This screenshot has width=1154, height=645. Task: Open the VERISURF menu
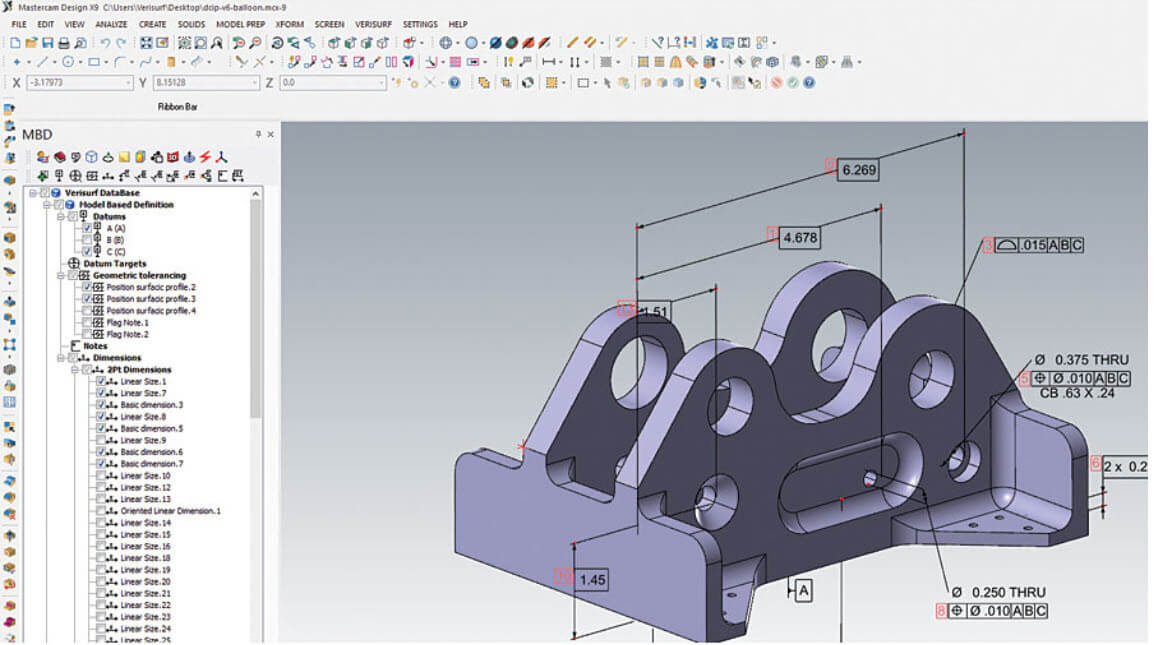373,24
